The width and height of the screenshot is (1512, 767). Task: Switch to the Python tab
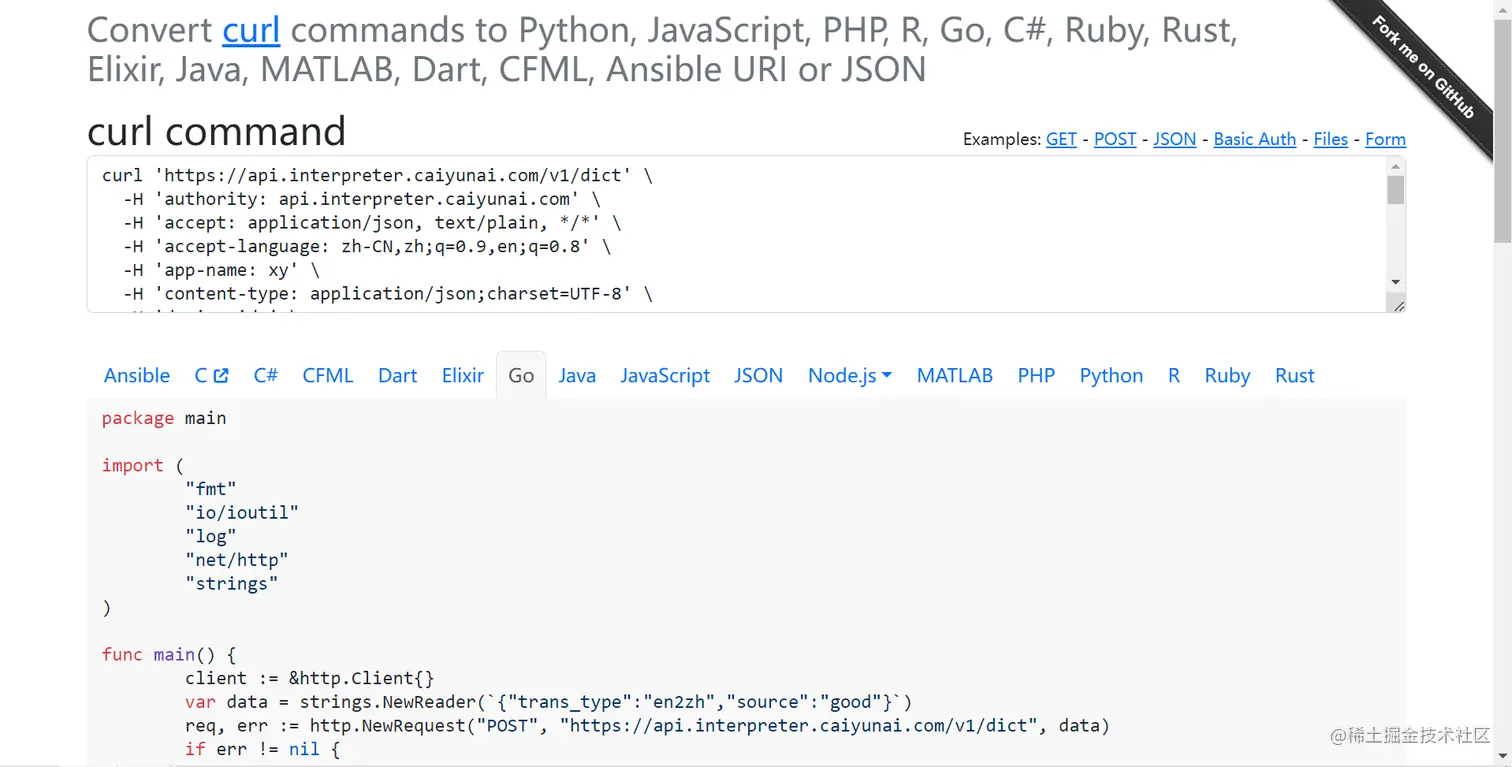click(x=1111, y=376)
